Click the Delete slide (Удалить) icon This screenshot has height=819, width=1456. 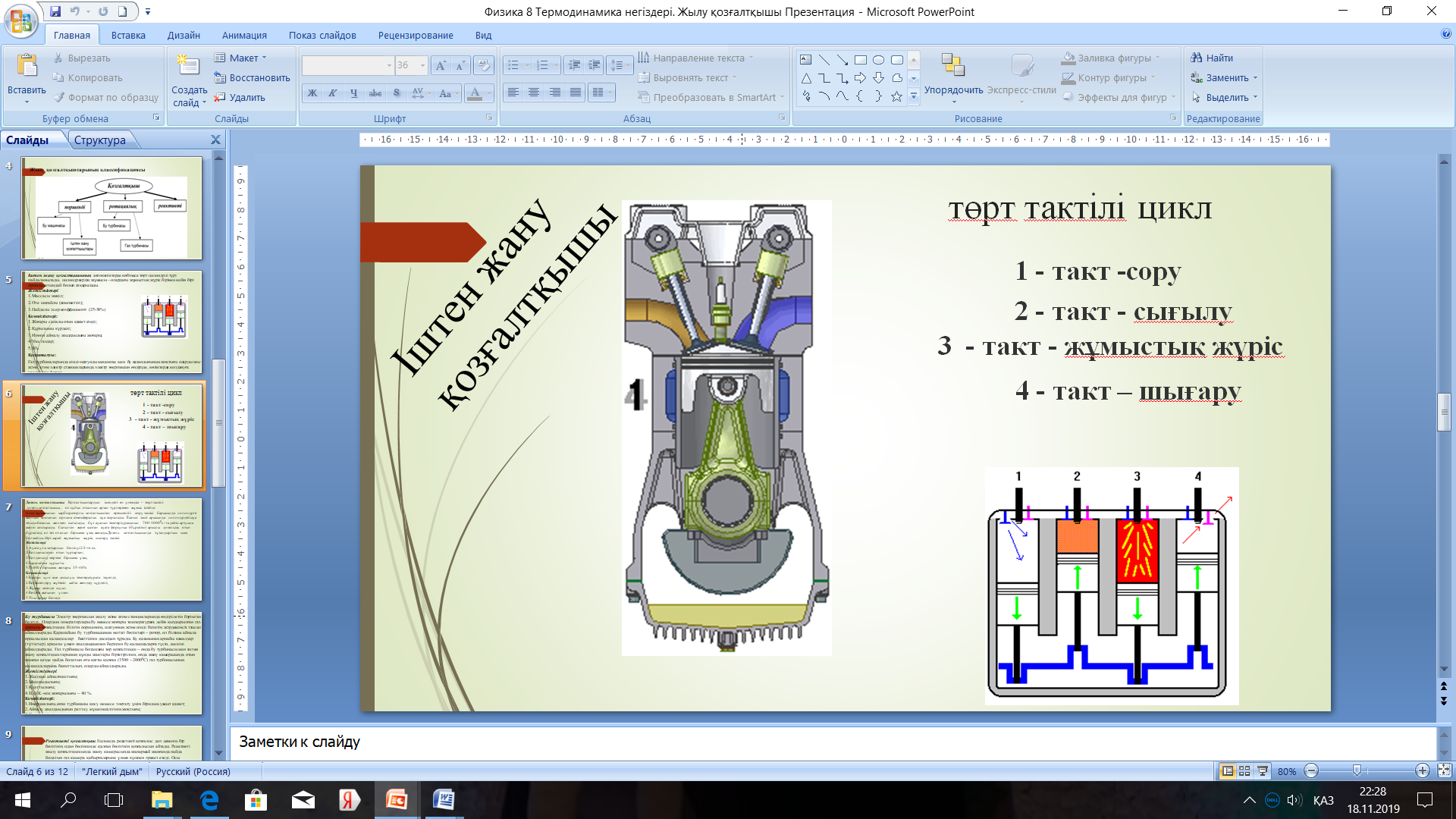pos(220,98)
